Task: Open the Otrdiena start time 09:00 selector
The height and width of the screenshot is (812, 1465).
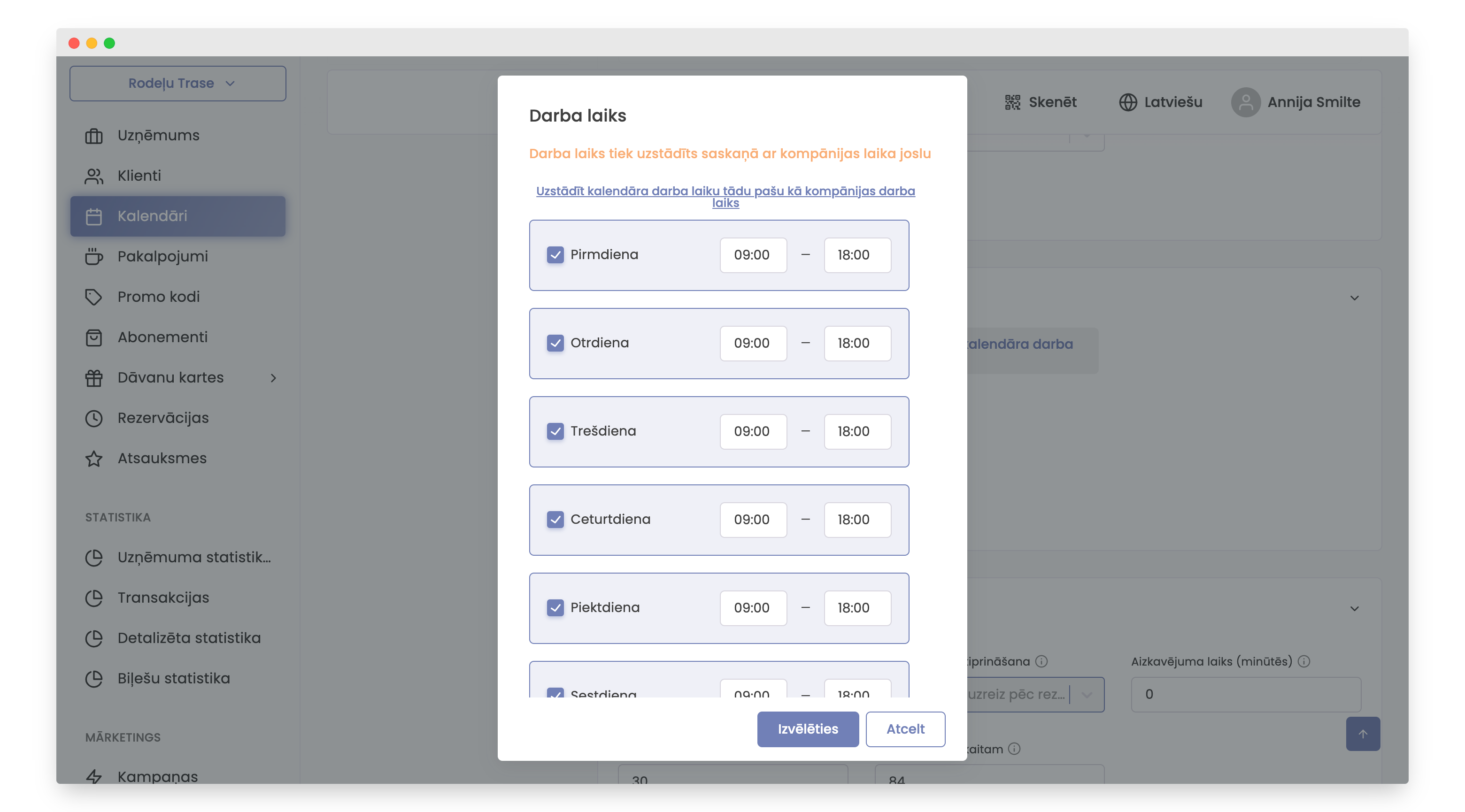Action: coord(753,343)
